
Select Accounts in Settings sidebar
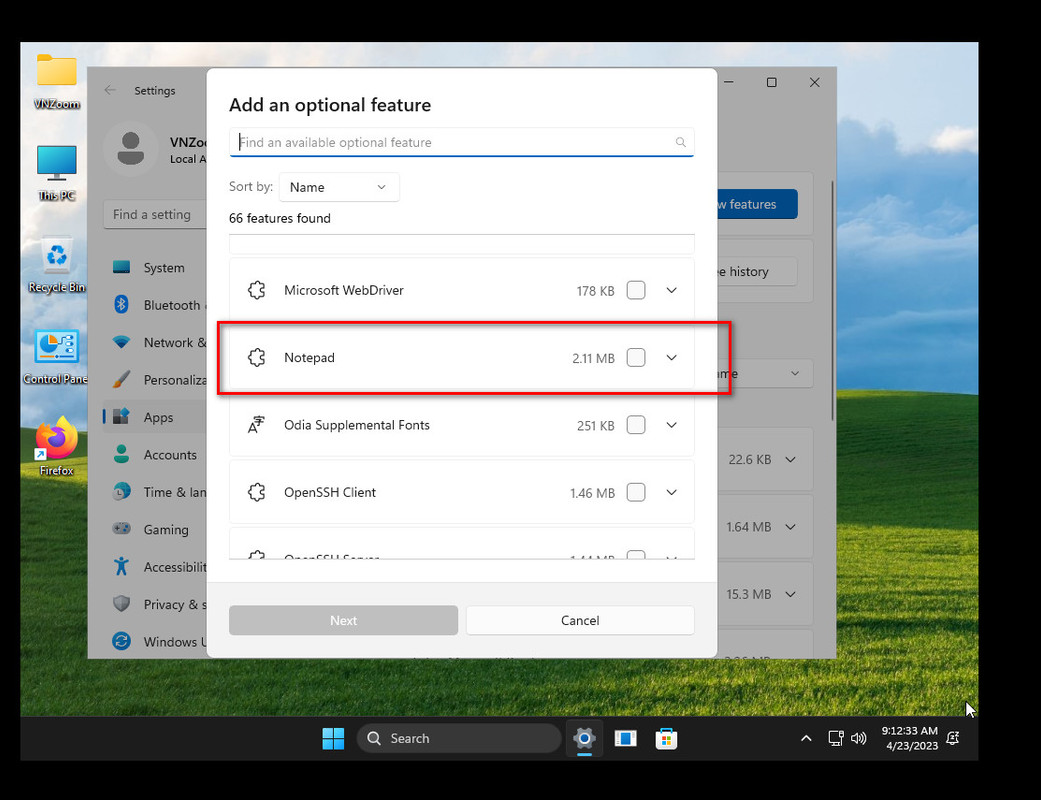(157, 455)
